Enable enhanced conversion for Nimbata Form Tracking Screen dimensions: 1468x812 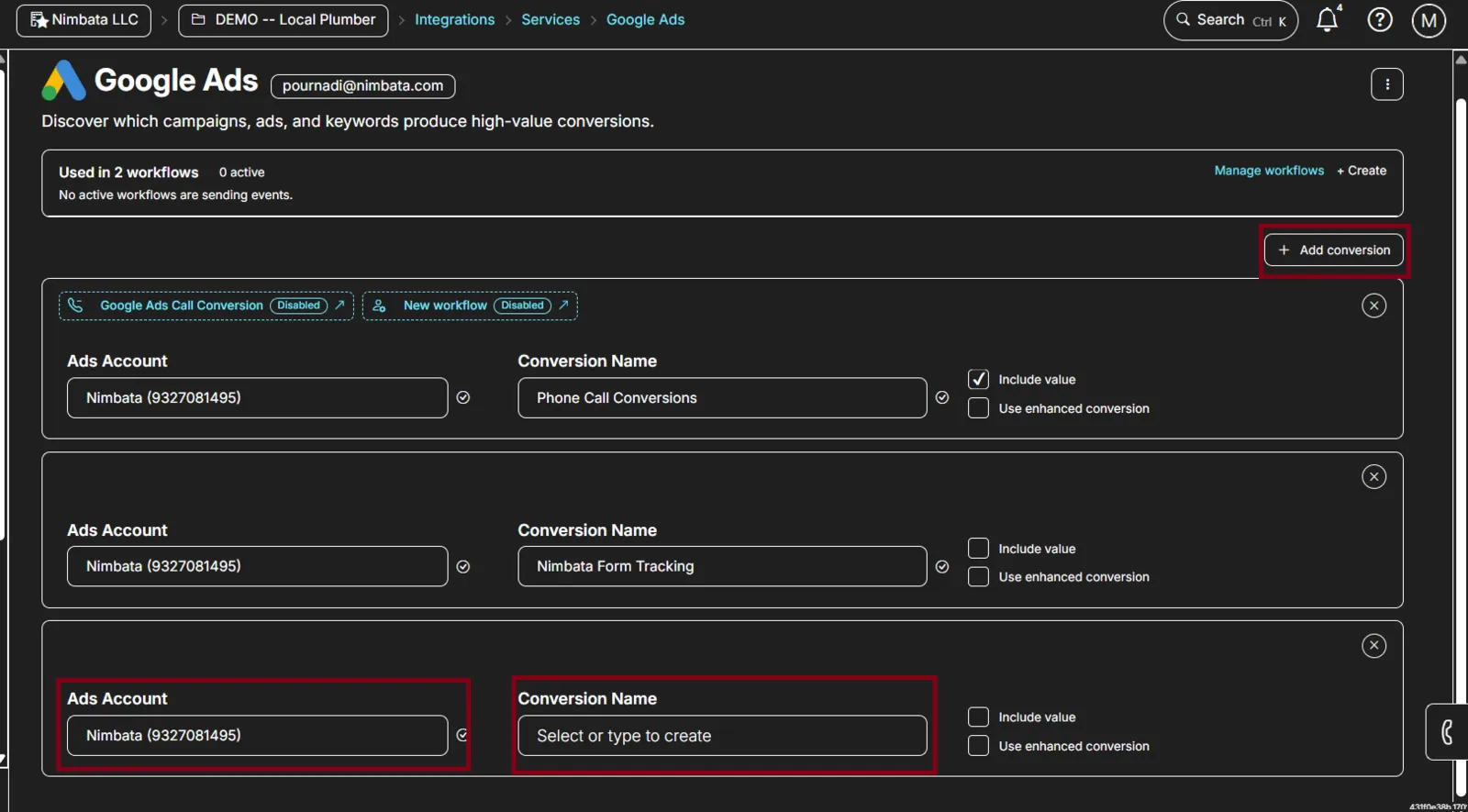coord(978,576)
